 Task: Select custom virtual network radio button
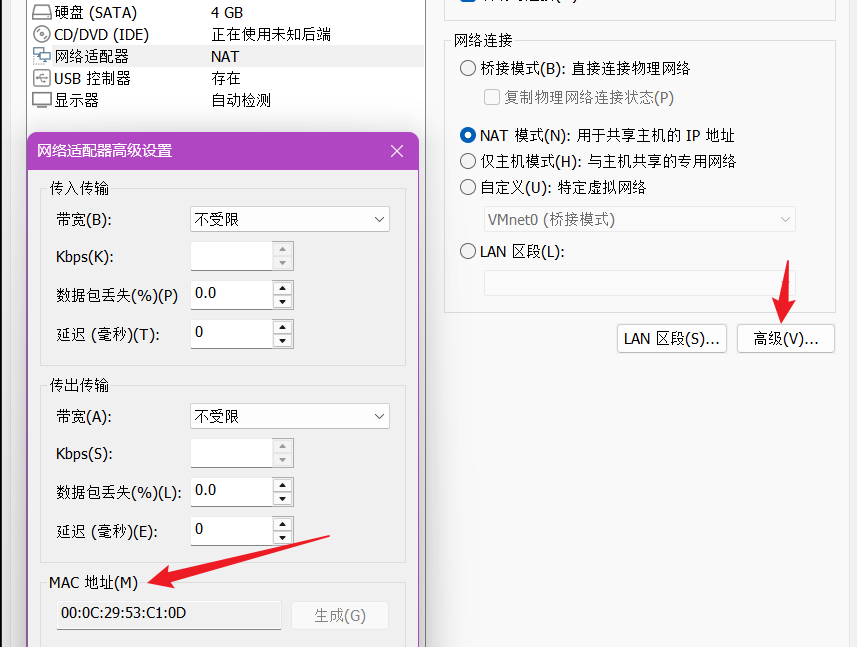coord(468,187)
